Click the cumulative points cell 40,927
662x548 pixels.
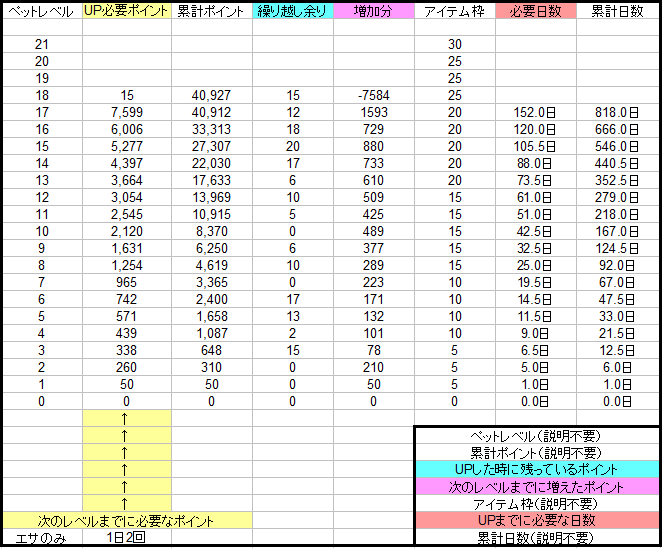pyautogui.click(x=211, y=95)
